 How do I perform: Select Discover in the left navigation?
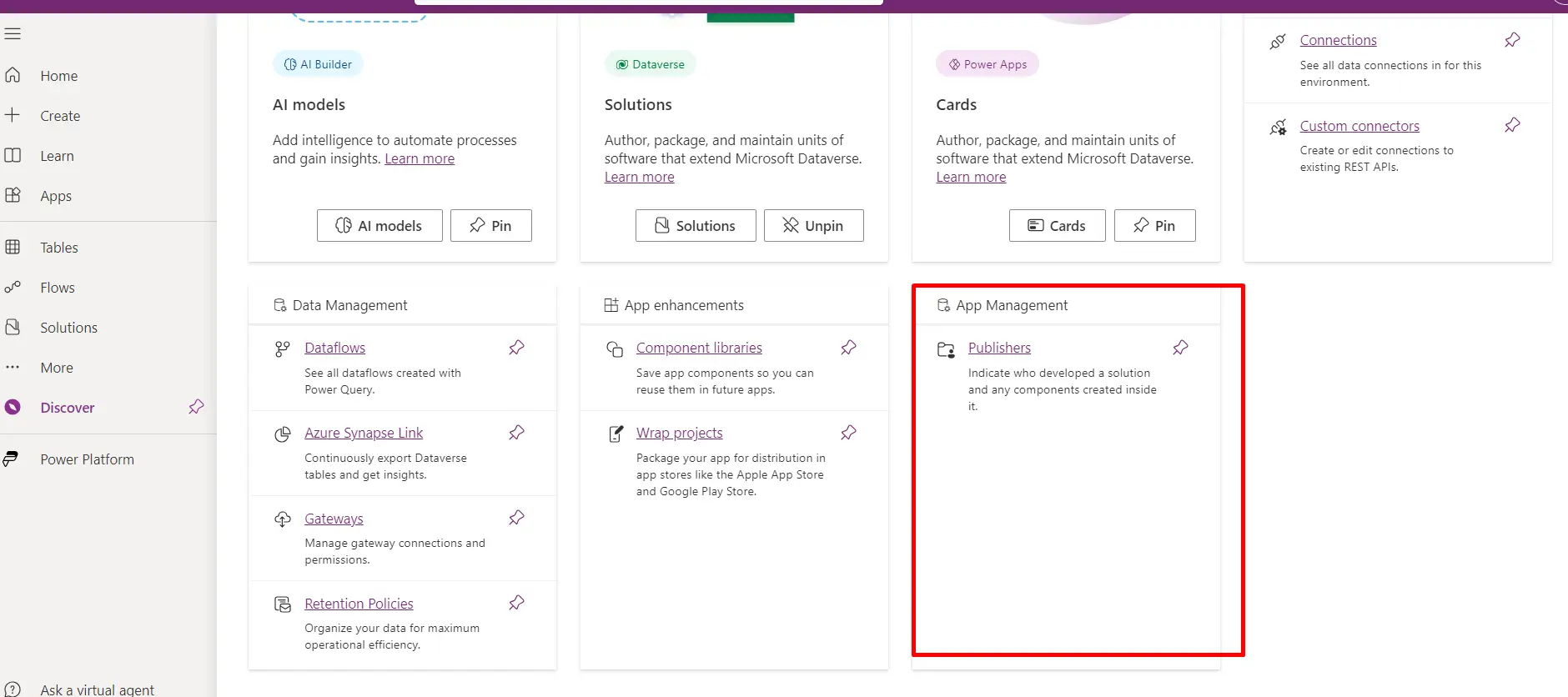click(x=68, y=408)
